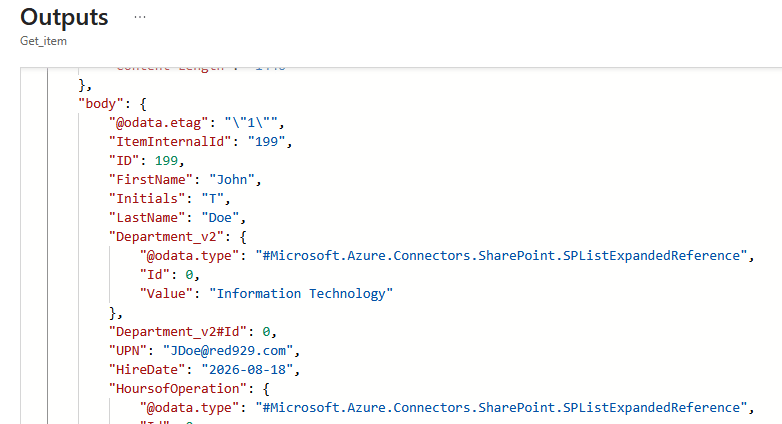Viewport: 782px width, 424px height.
Task: Click the "Initials": "T" line
Action: pyautogui.click(x=170, y=199)
